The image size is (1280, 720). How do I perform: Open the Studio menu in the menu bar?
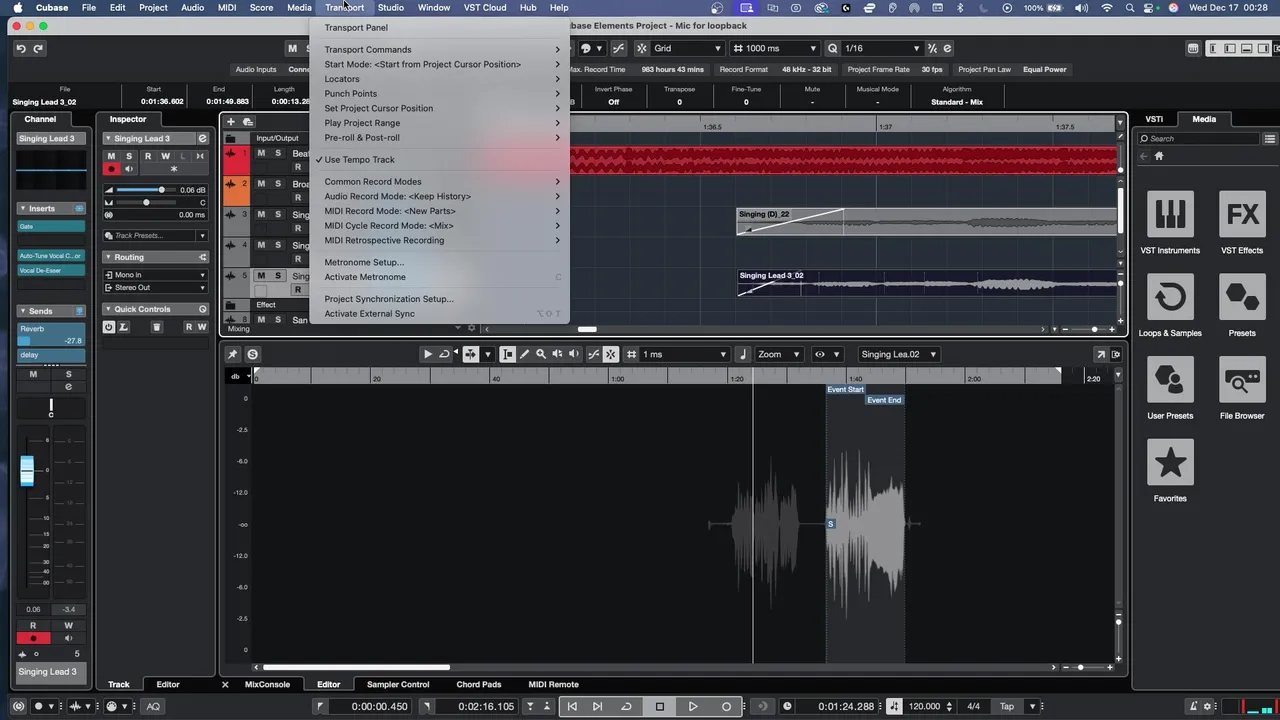[x=390, y=7]
